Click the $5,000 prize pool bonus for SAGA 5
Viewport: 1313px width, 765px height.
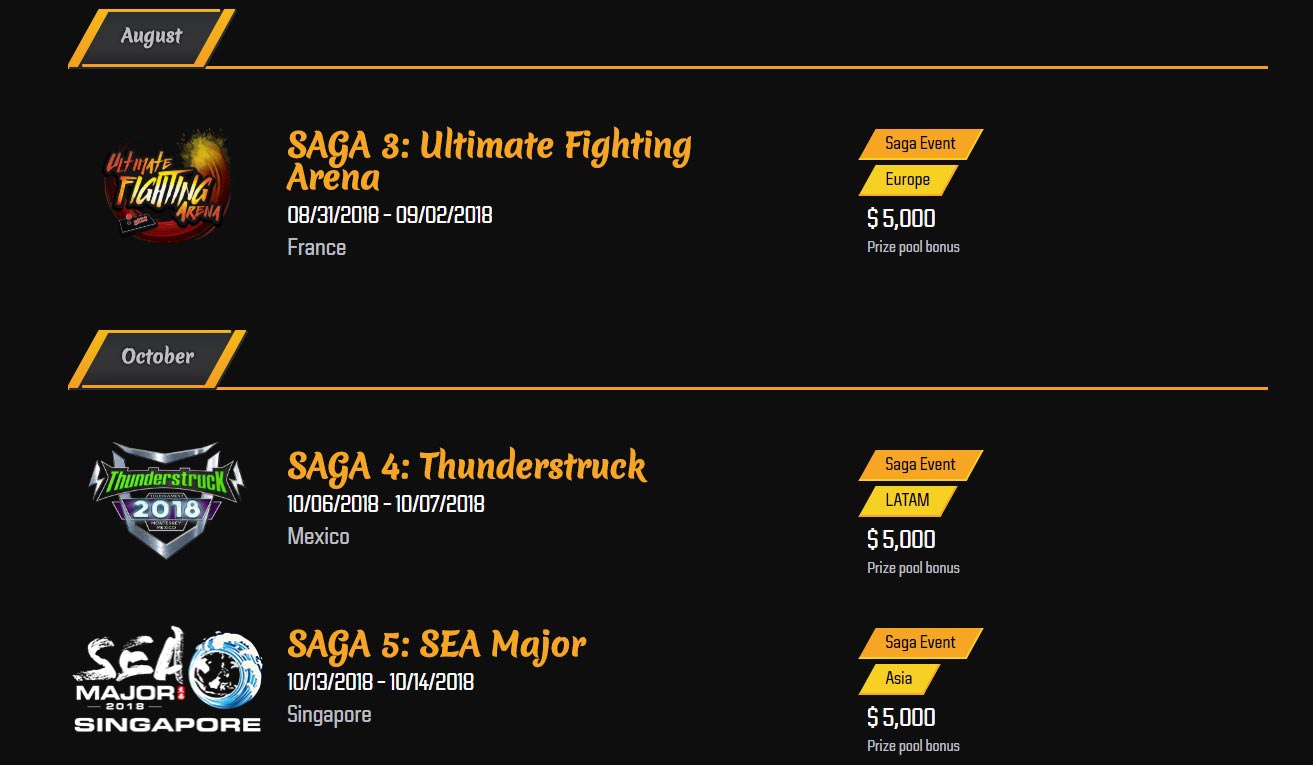tap(899, 717)
